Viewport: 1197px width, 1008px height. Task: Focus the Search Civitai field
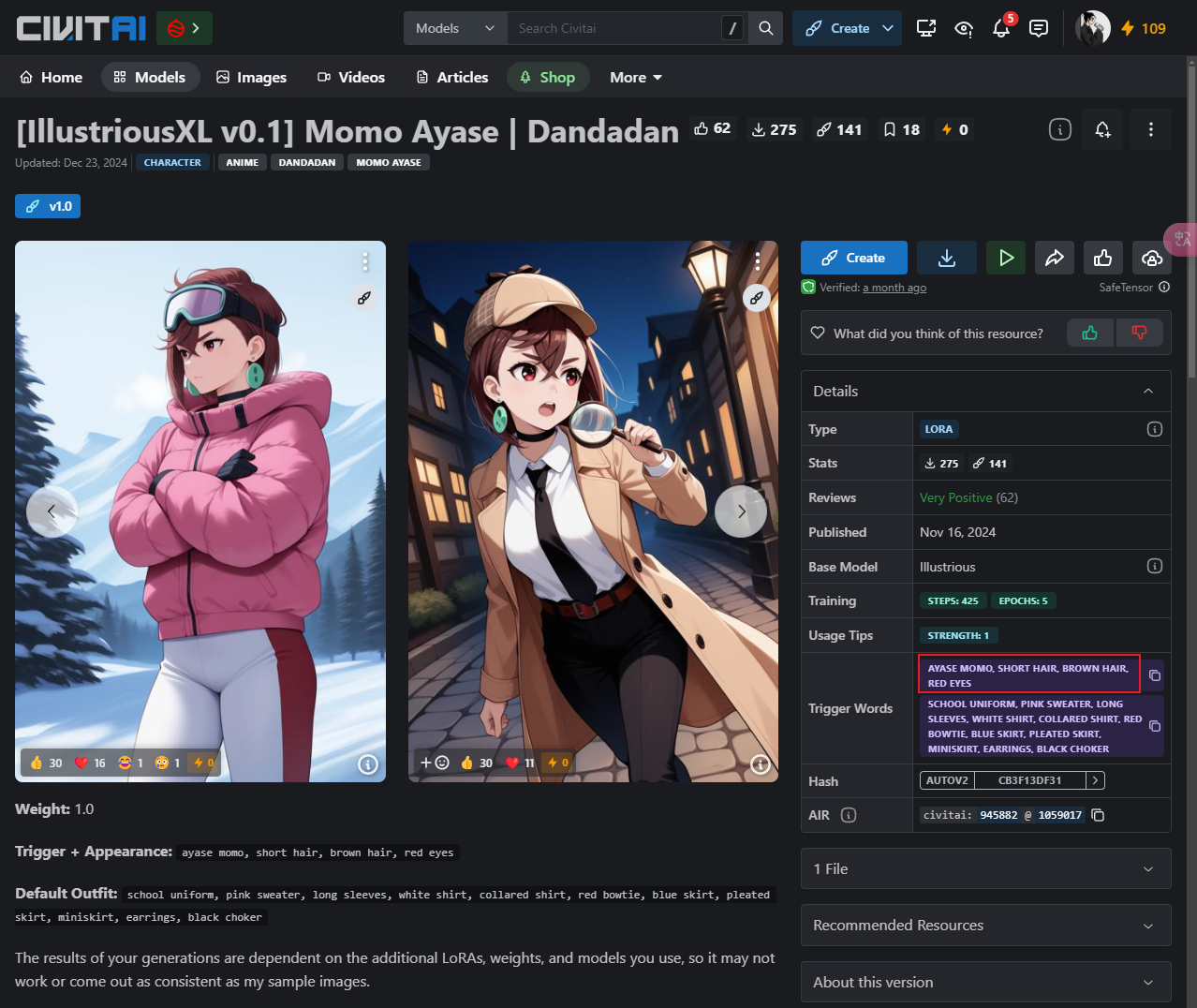pyautogui.click(x=613, y=28)
